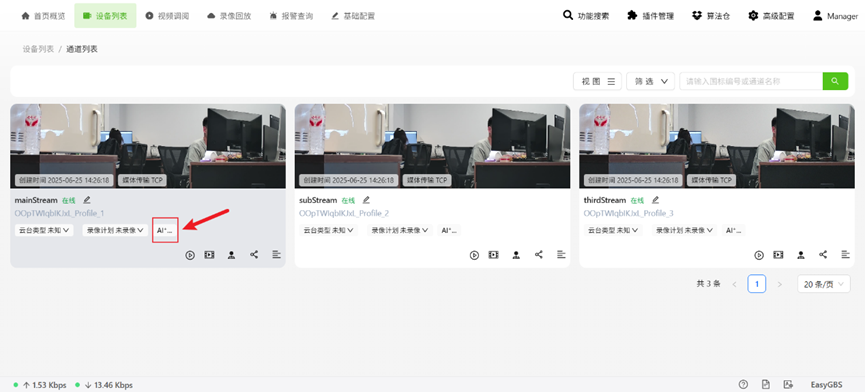Viewport: 865px width, 392px height.
Task: Toggle the 视图 view mode button
Action: tap(597, 81)
